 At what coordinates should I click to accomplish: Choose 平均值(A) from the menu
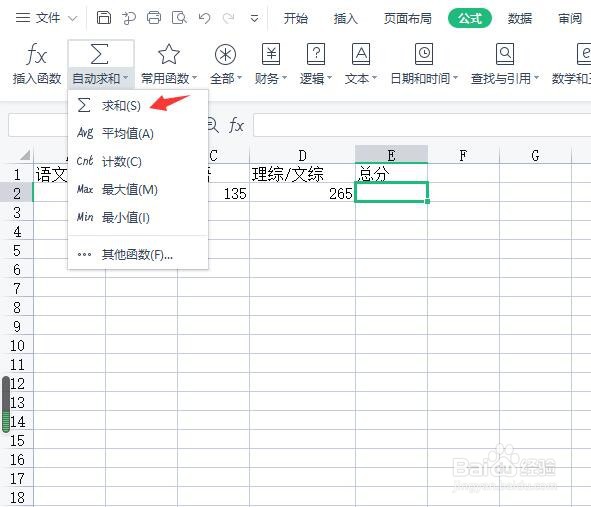(138, 133)
